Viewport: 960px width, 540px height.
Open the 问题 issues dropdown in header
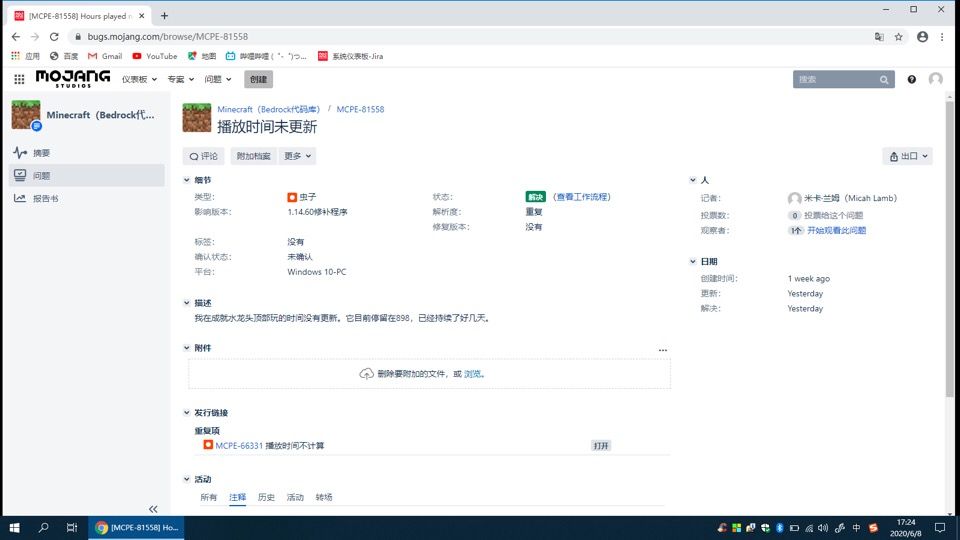tap(218, 79)
